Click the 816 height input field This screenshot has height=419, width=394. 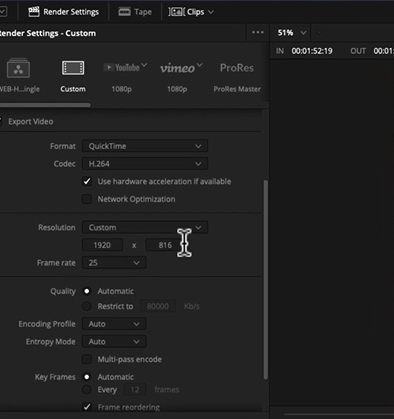(165, 245)
